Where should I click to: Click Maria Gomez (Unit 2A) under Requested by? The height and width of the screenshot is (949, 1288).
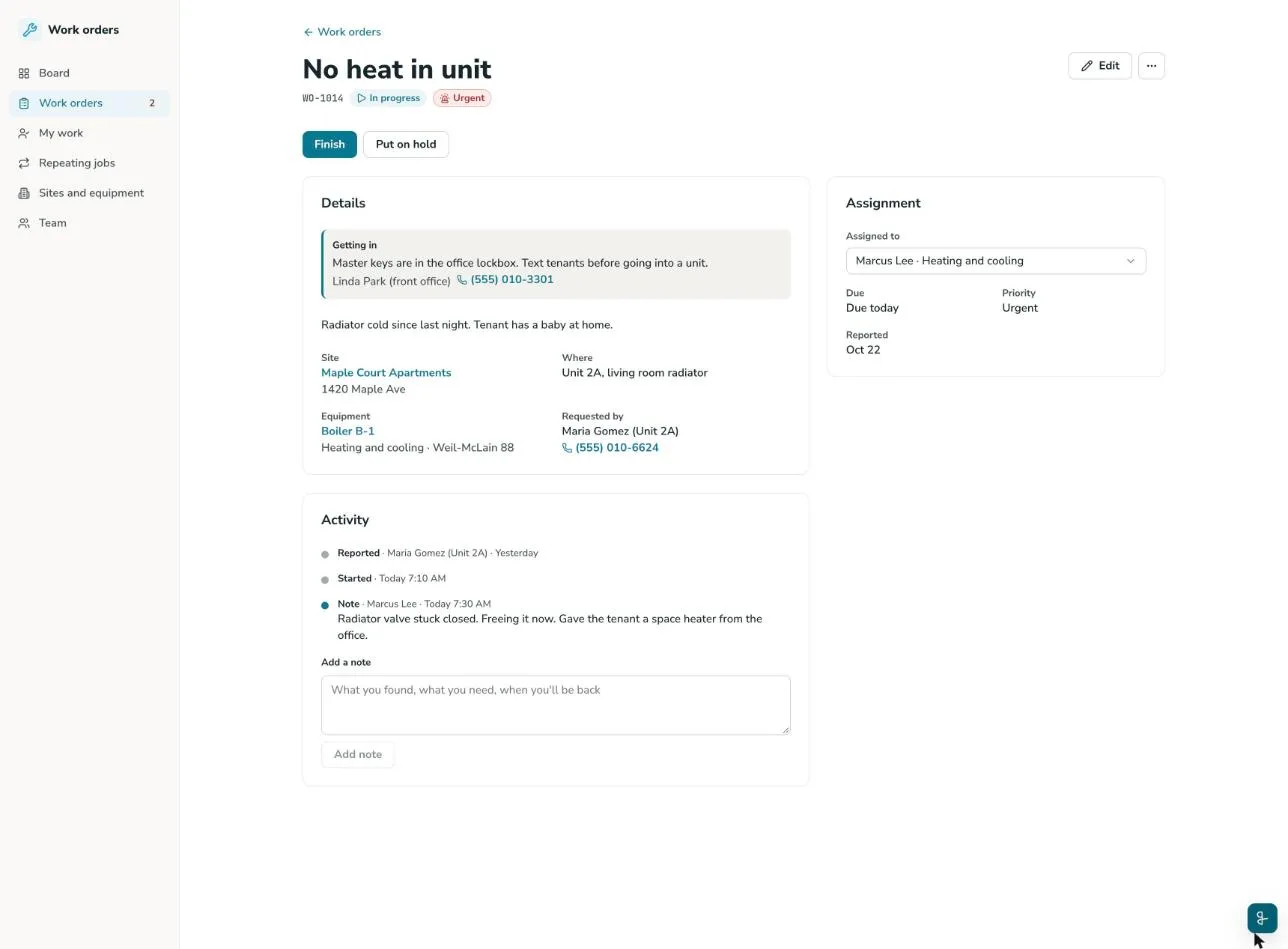click(620, 432)
